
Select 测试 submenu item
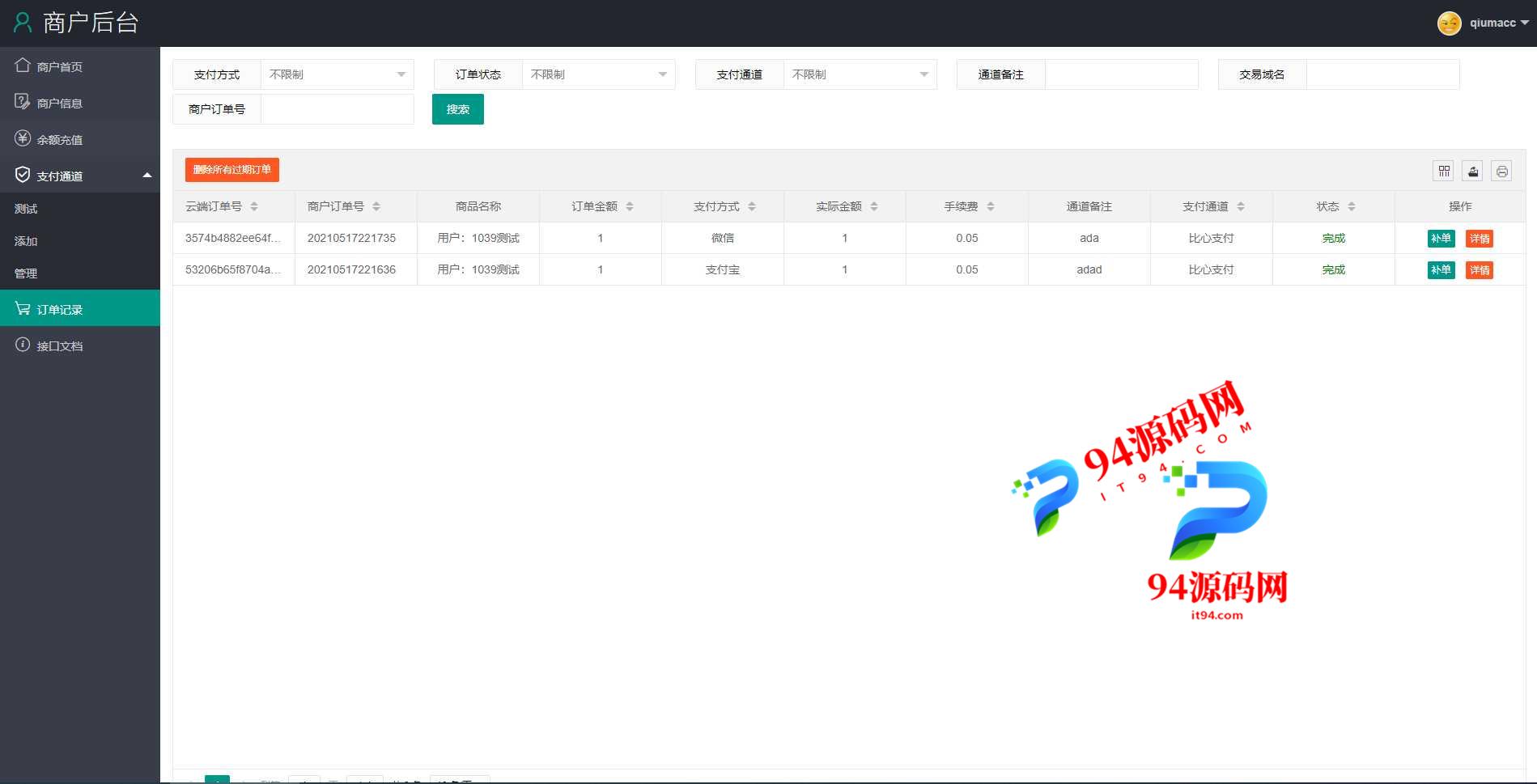pos(80,209)
